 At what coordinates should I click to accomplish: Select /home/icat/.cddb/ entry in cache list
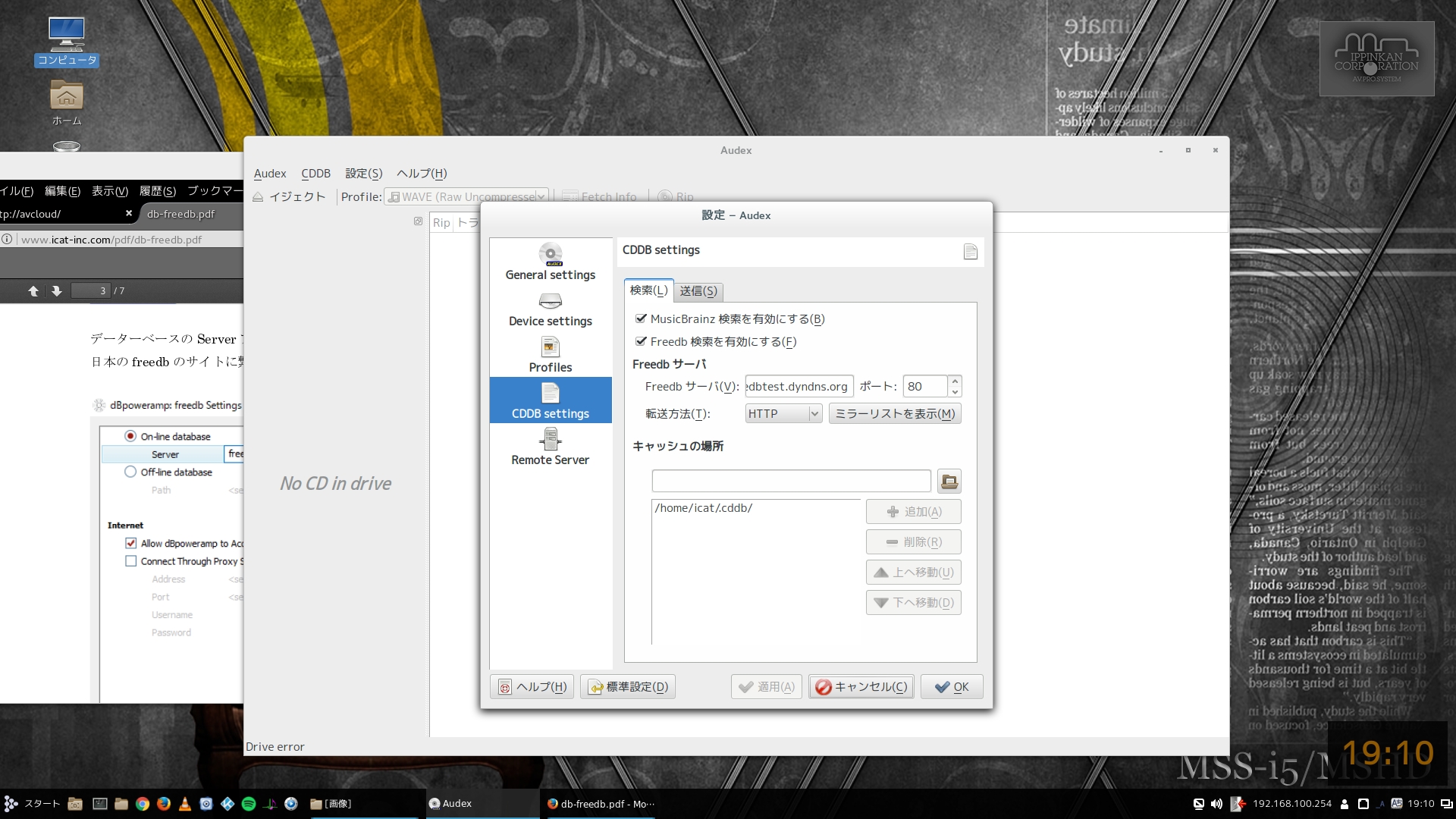click(756, 508)
